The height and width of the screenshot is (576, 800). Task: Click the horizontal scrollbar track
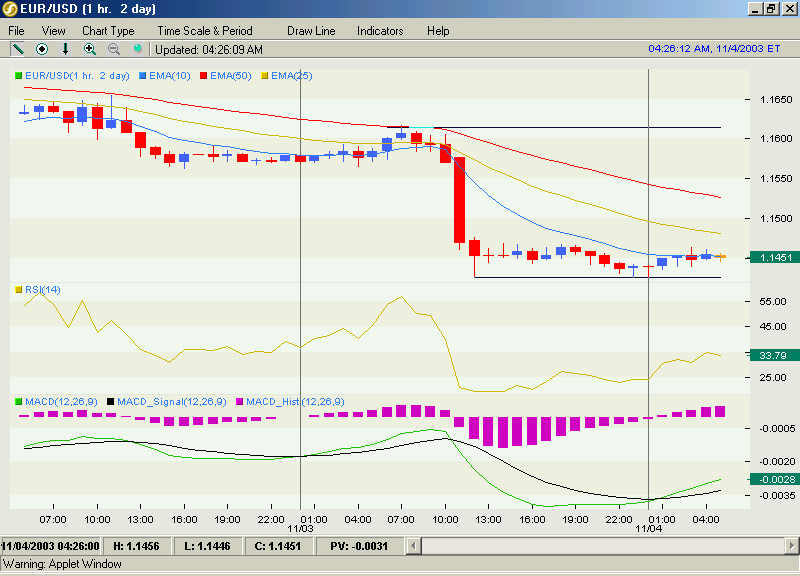click(602, 546)
